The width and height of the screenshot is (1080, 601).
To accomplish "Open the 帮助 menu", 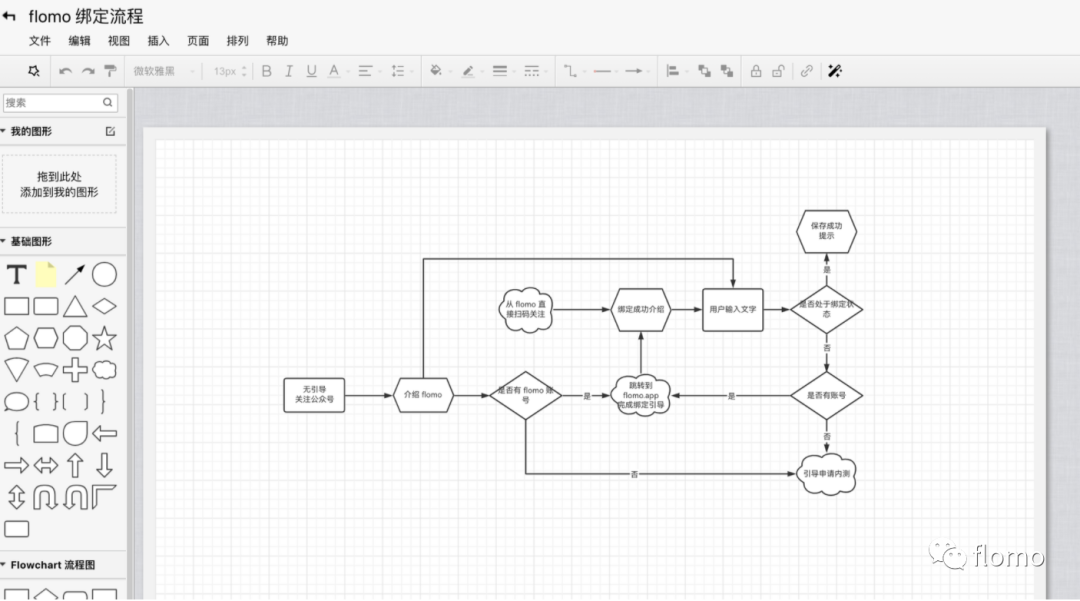I will click(x=277, y=41).
